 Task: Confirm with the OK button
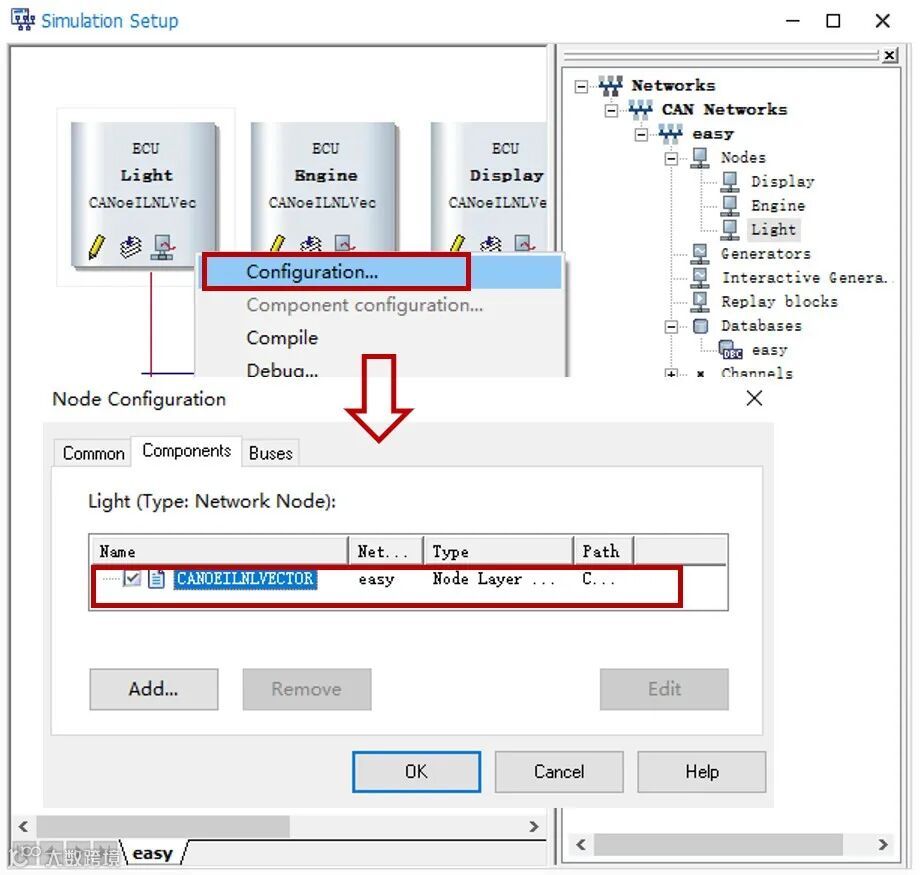click(x=417, y=772)
